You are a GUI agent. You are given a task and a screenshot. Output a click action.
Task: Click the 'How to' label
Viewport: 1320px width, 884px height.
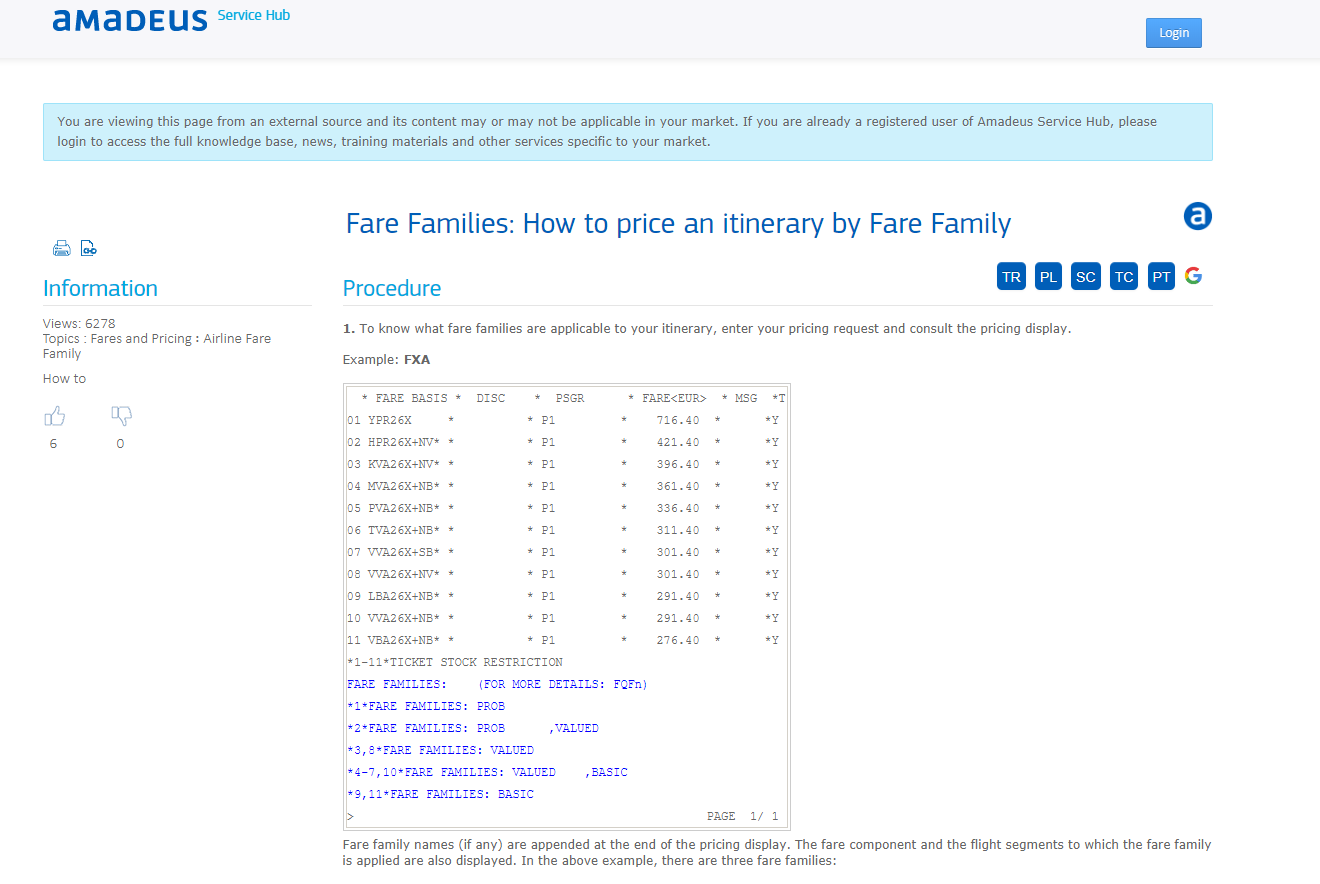click(x=65, y=378)
